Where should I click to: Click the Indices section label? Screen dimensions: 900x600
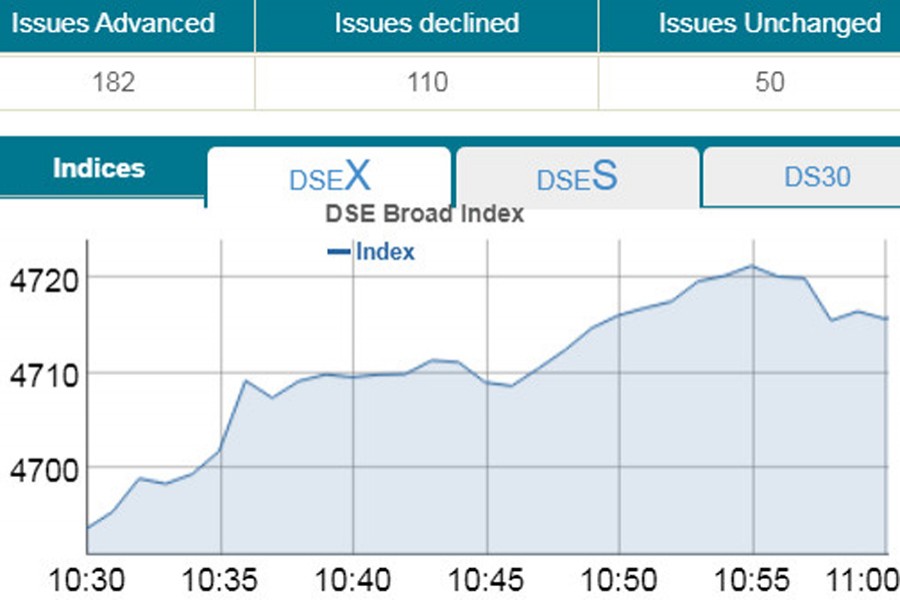(99, 169)
